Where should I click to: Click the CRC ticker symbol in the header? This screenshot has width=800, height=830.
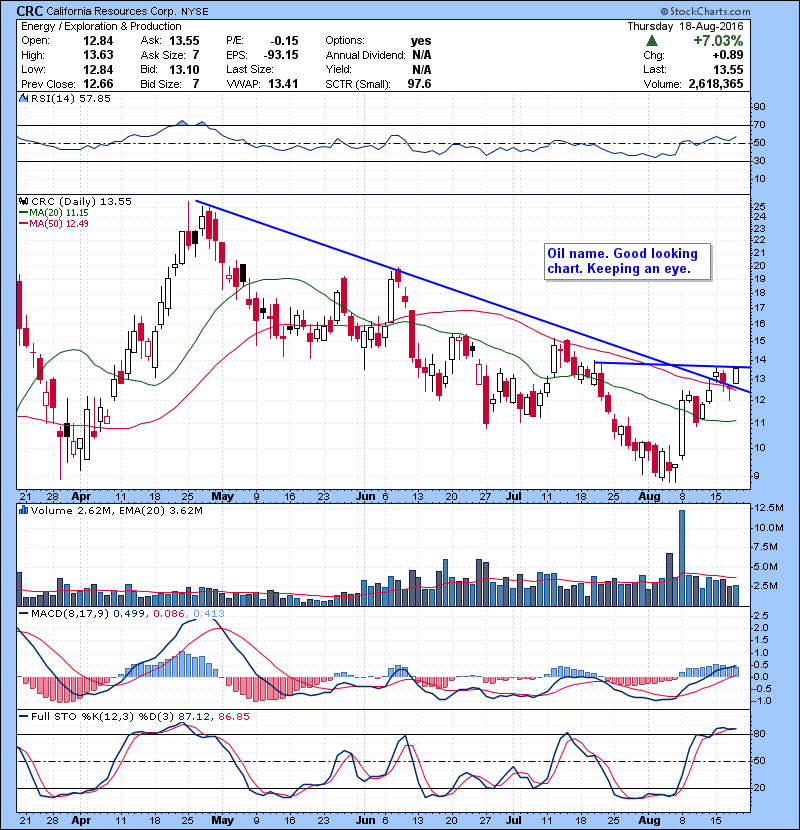(x=30, y=11)
